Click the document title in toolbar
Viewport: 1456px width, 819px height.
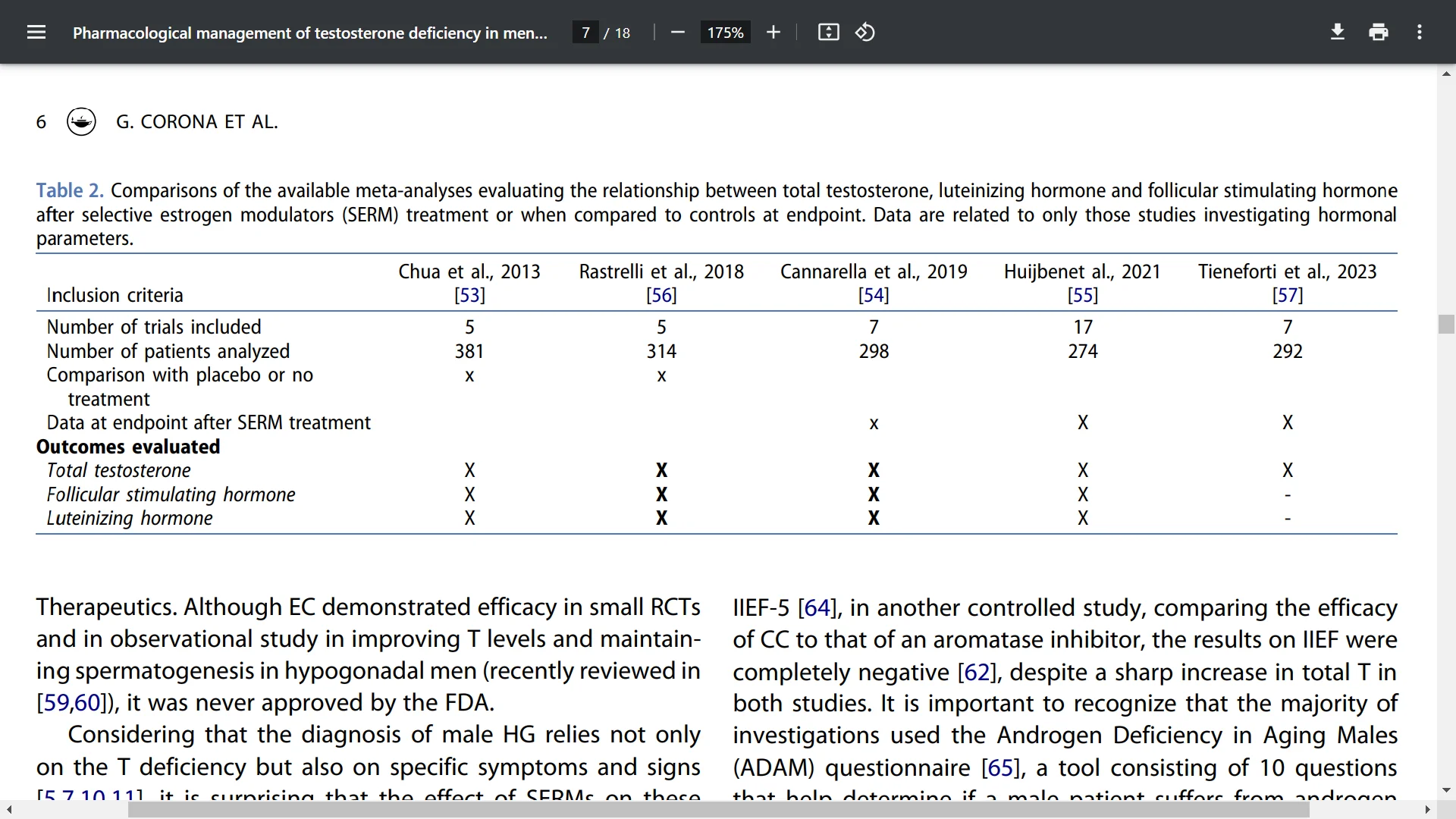(309, 33)
